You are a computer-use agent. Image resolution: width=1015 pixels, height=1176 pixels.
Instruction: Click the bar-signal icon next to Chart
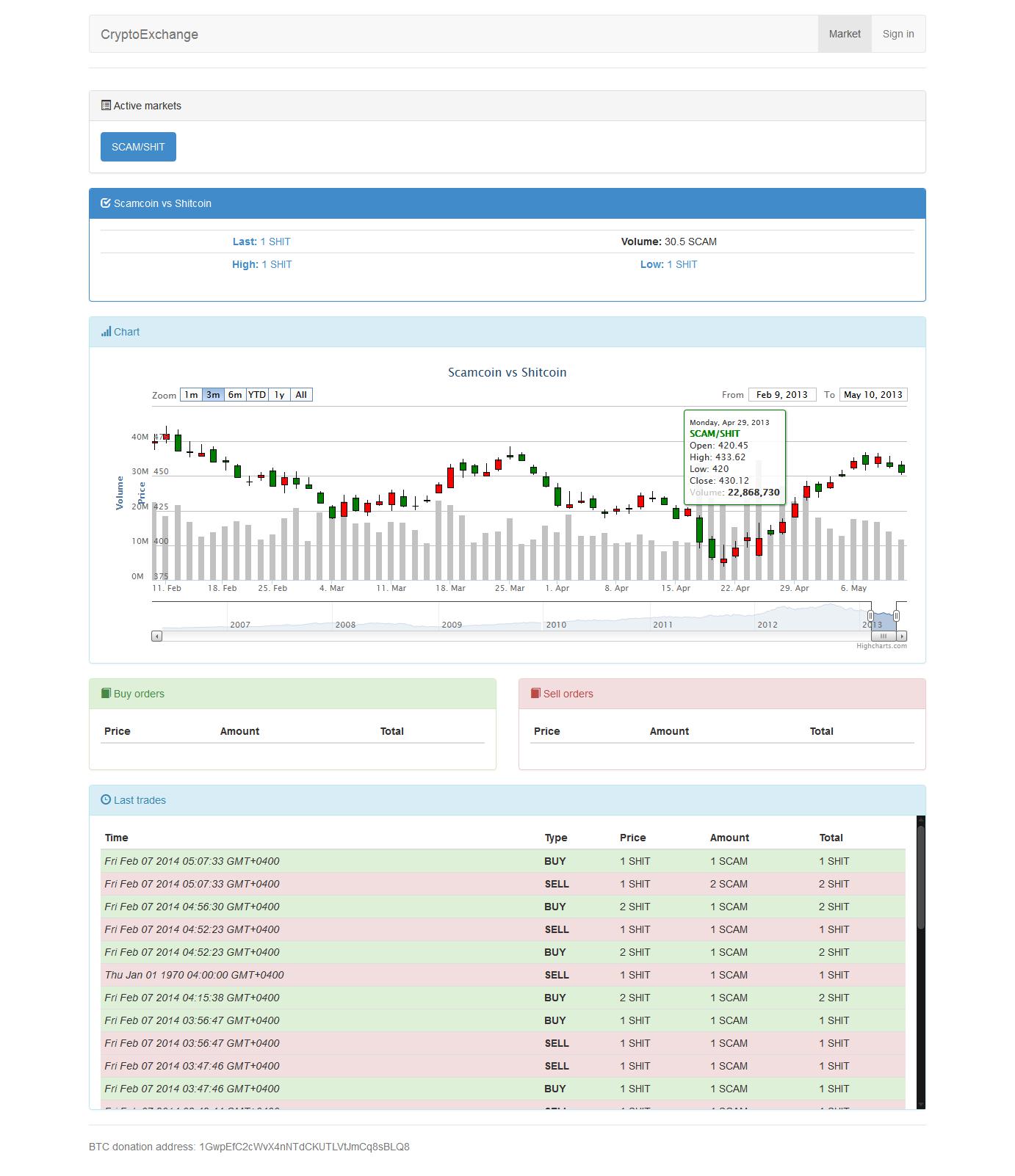[106, 332]
